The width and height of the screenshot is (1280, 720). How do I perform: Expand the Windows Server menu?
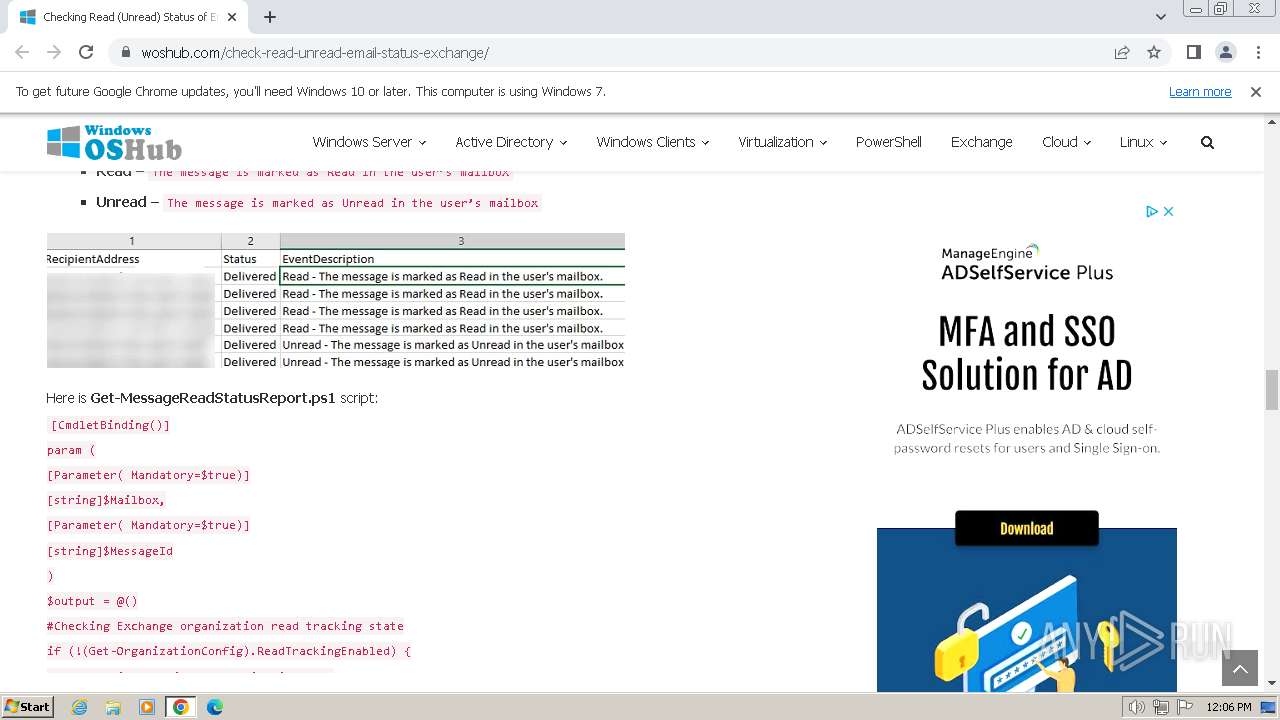[x=369, y=142]
